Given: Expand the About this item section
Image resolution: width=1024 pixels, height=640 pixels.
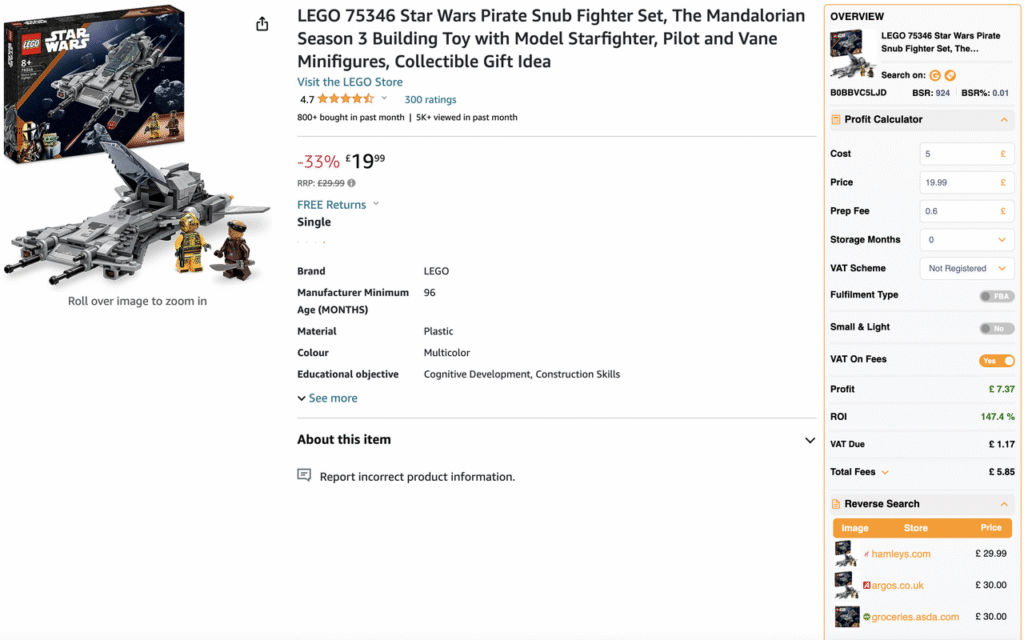Looking at the screenshot, I should click(x=810, y=440).
